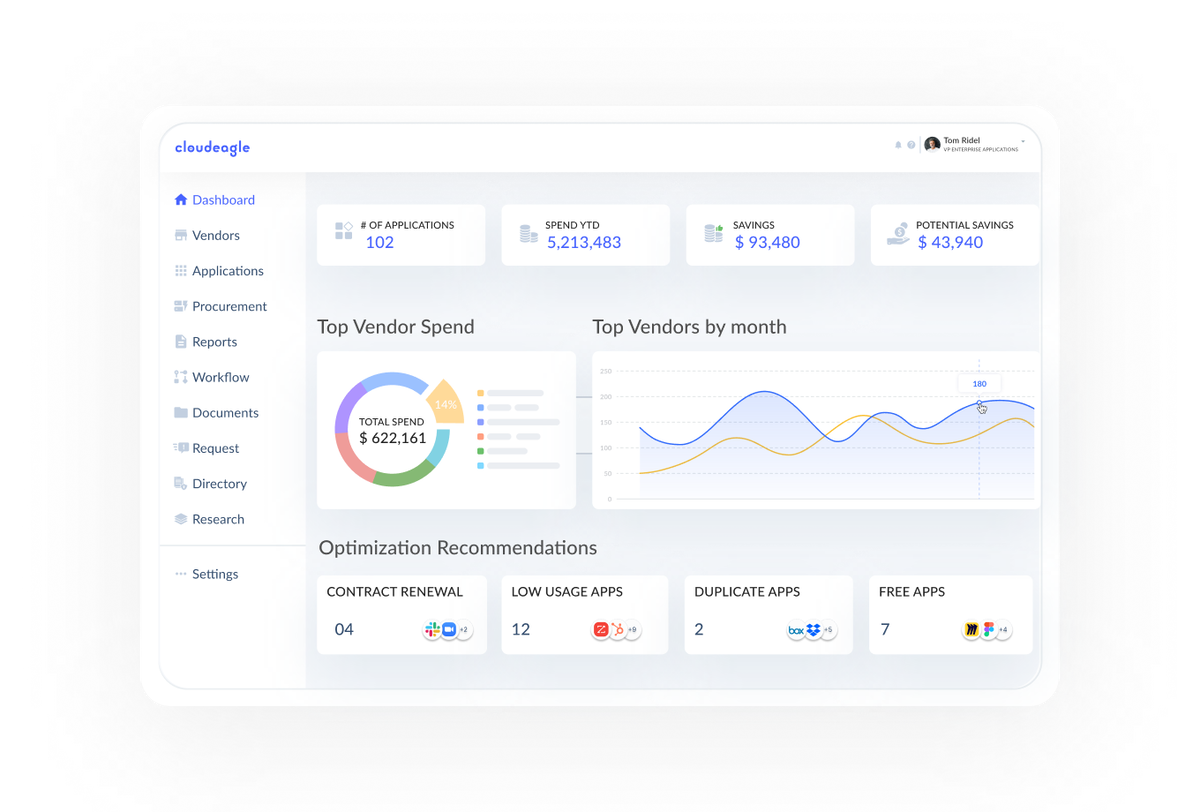Image resolution: width=1200 pixels, height=812 pixels.
Task: Click the Miro icon in Free Apps
Action: [x=972, y=630]
